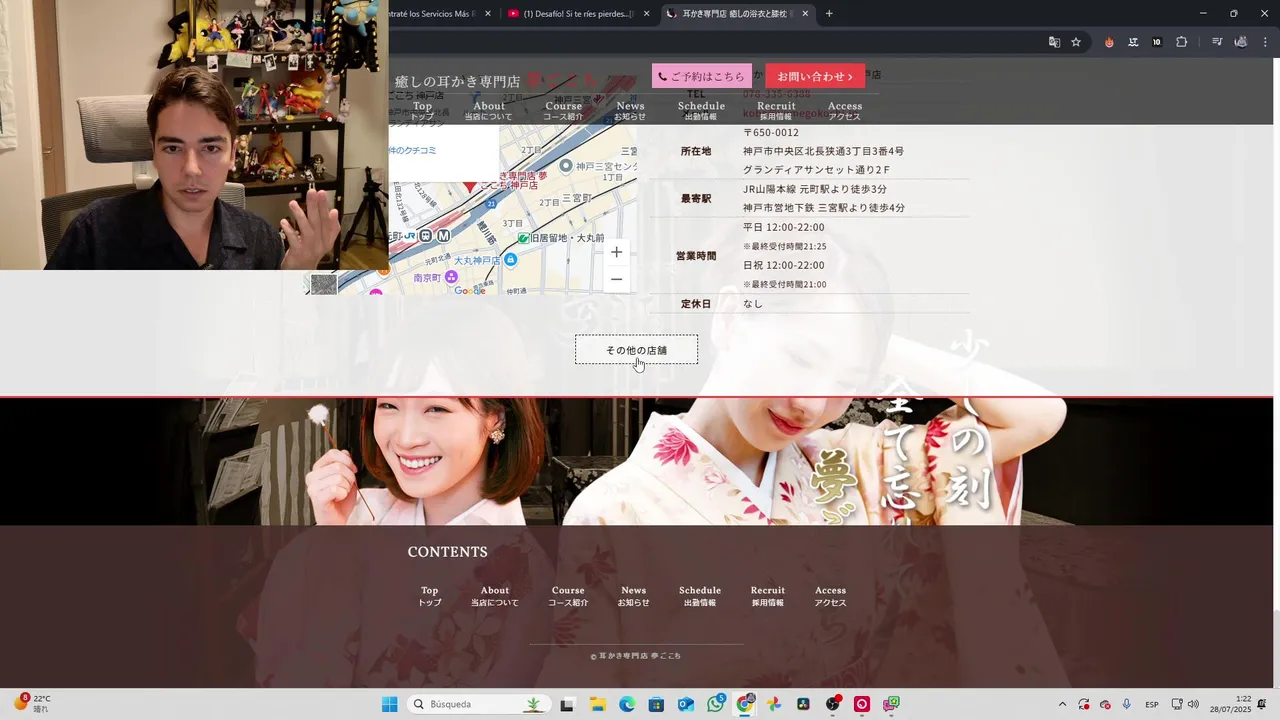The height and width of the screenshot is (720, 1280).
Task: Open Outlook from the taskbar
Action: click(686, 704)
